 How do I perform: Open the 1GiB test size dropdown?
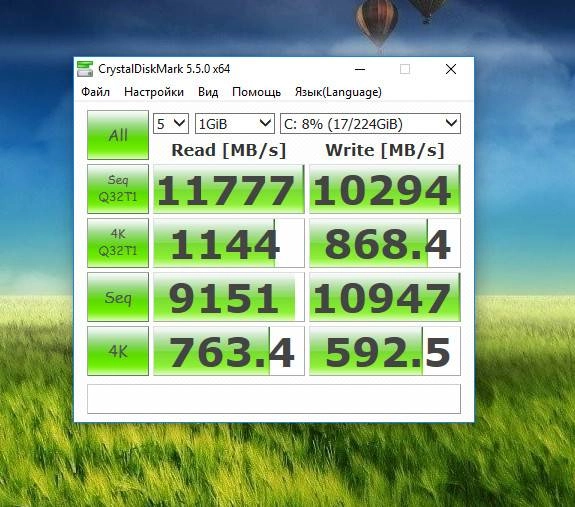coord(235,124)
